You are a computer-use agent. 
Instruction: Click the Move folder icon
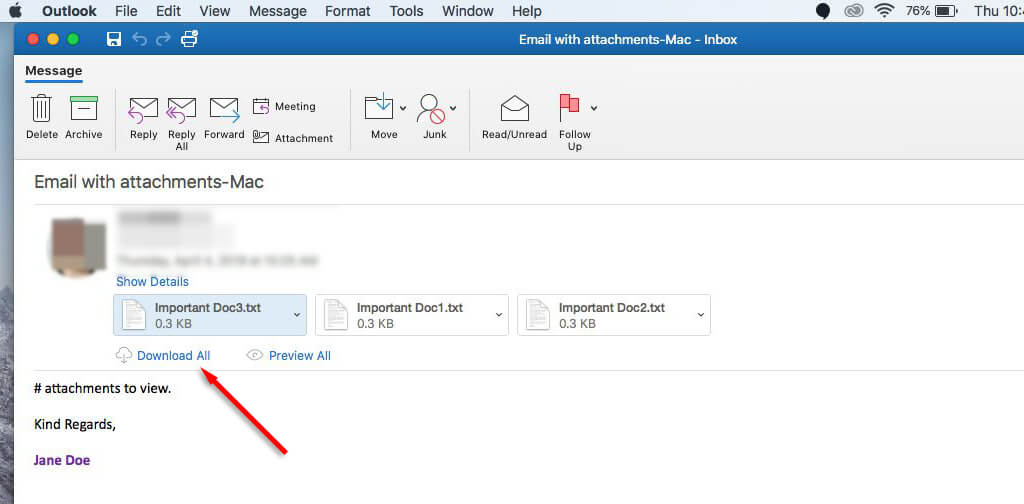pos(379,106)
